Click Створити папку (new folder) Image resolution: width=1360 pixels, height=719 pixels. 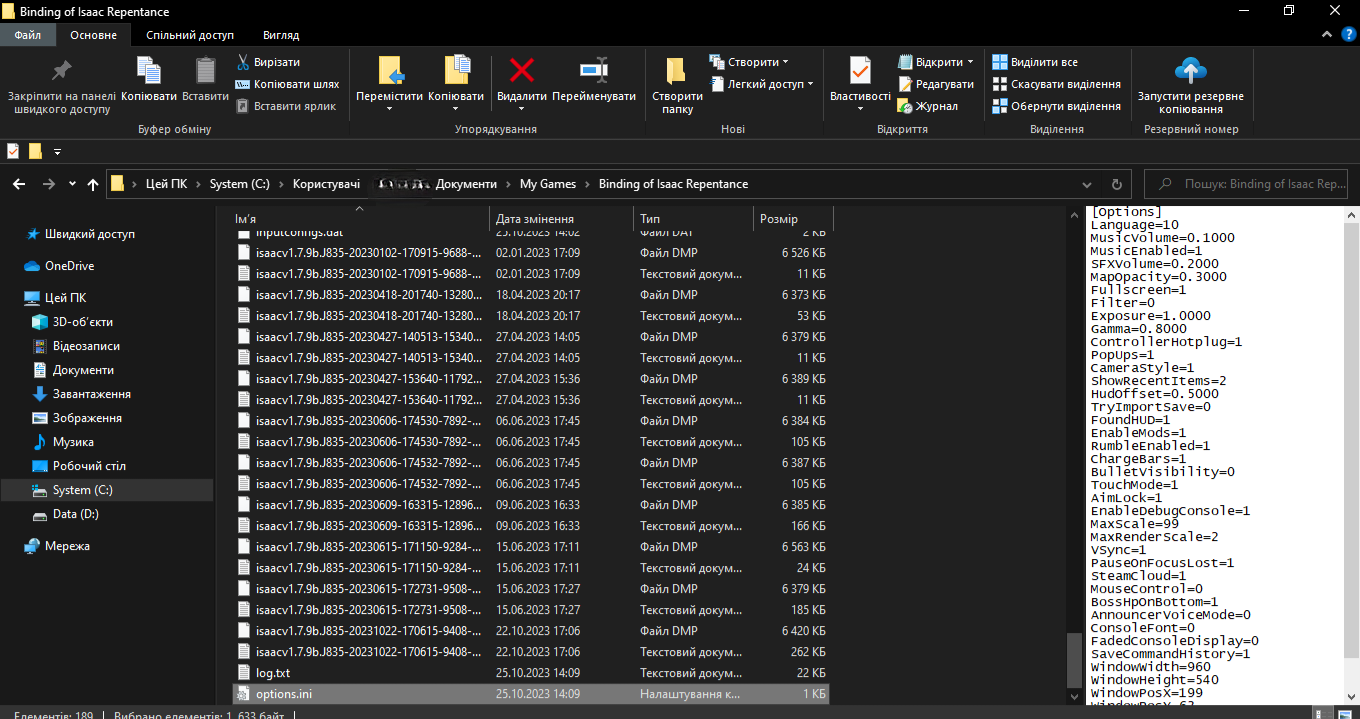(x=677, y=86)
